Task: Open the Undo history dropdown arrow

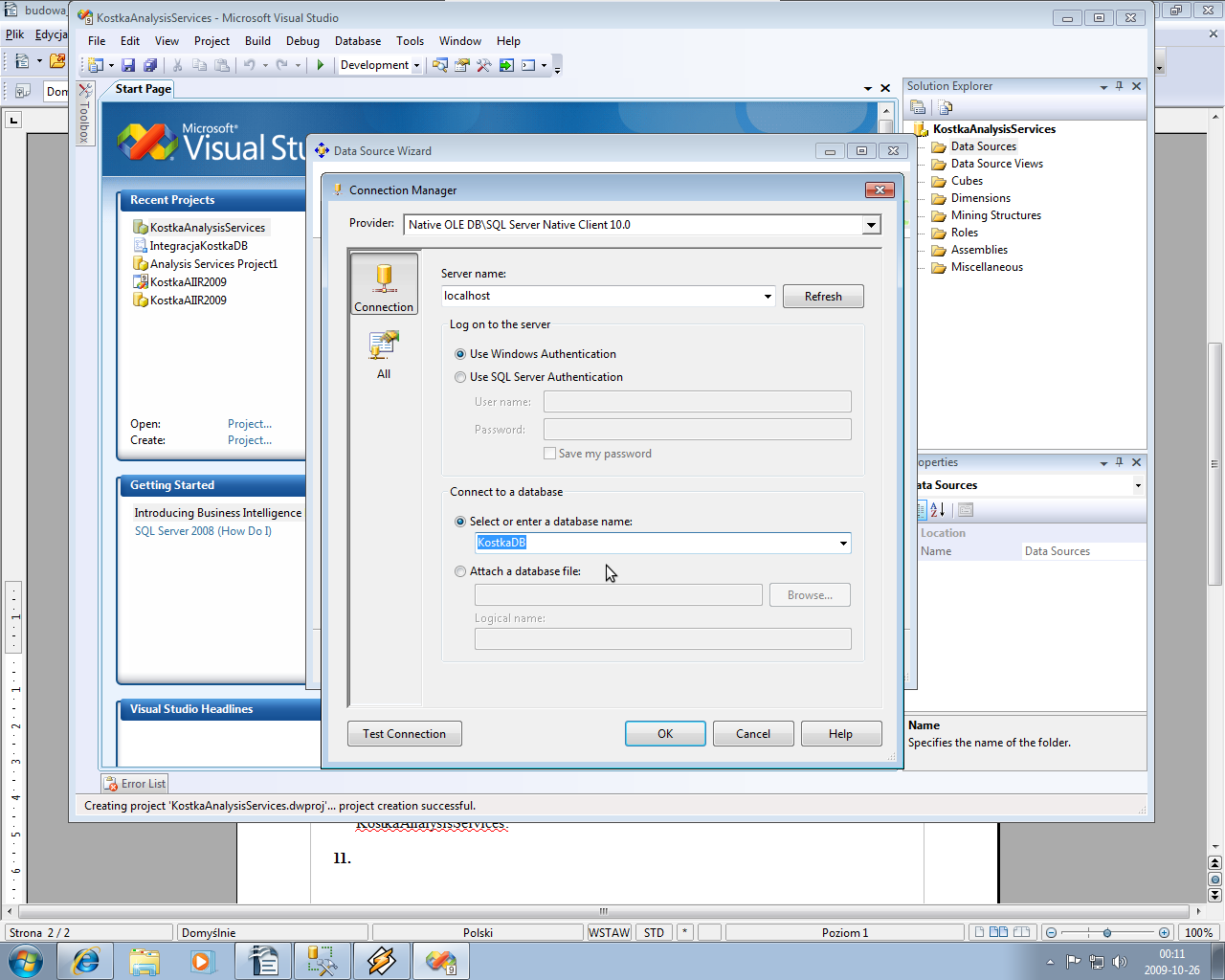Action: pyautogui.click(x=264, y=65)
